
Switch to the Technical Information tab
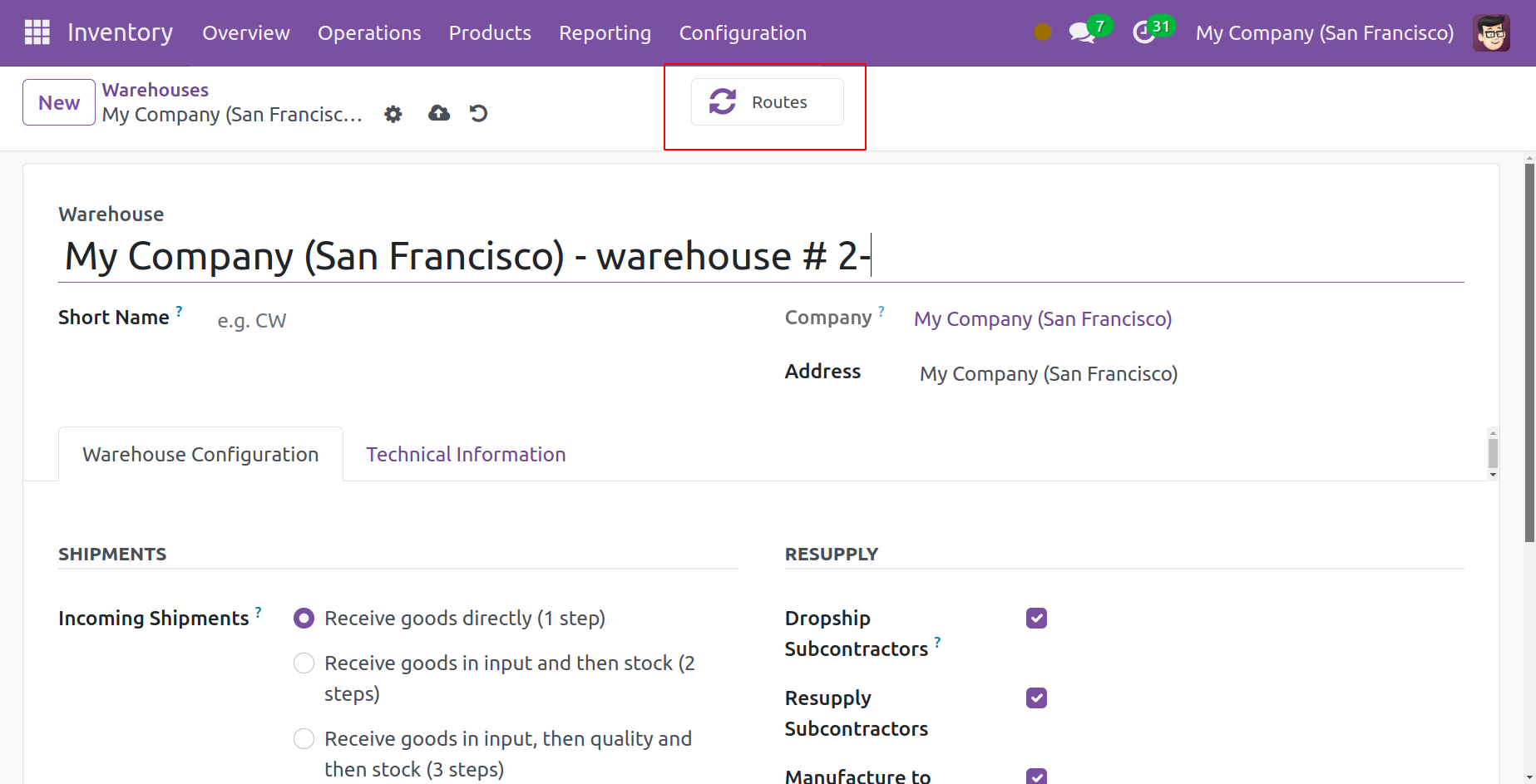click(466, 455)
